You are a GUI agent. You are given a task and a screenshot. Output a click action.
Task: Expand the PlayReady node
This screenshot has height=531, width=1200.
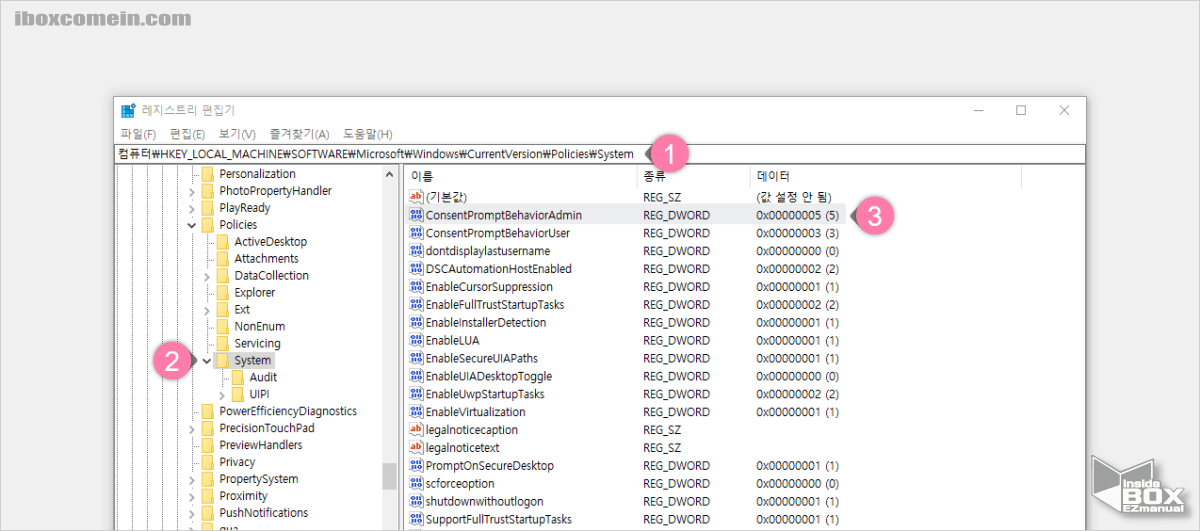pyautogui.click(x=192, y=208)
